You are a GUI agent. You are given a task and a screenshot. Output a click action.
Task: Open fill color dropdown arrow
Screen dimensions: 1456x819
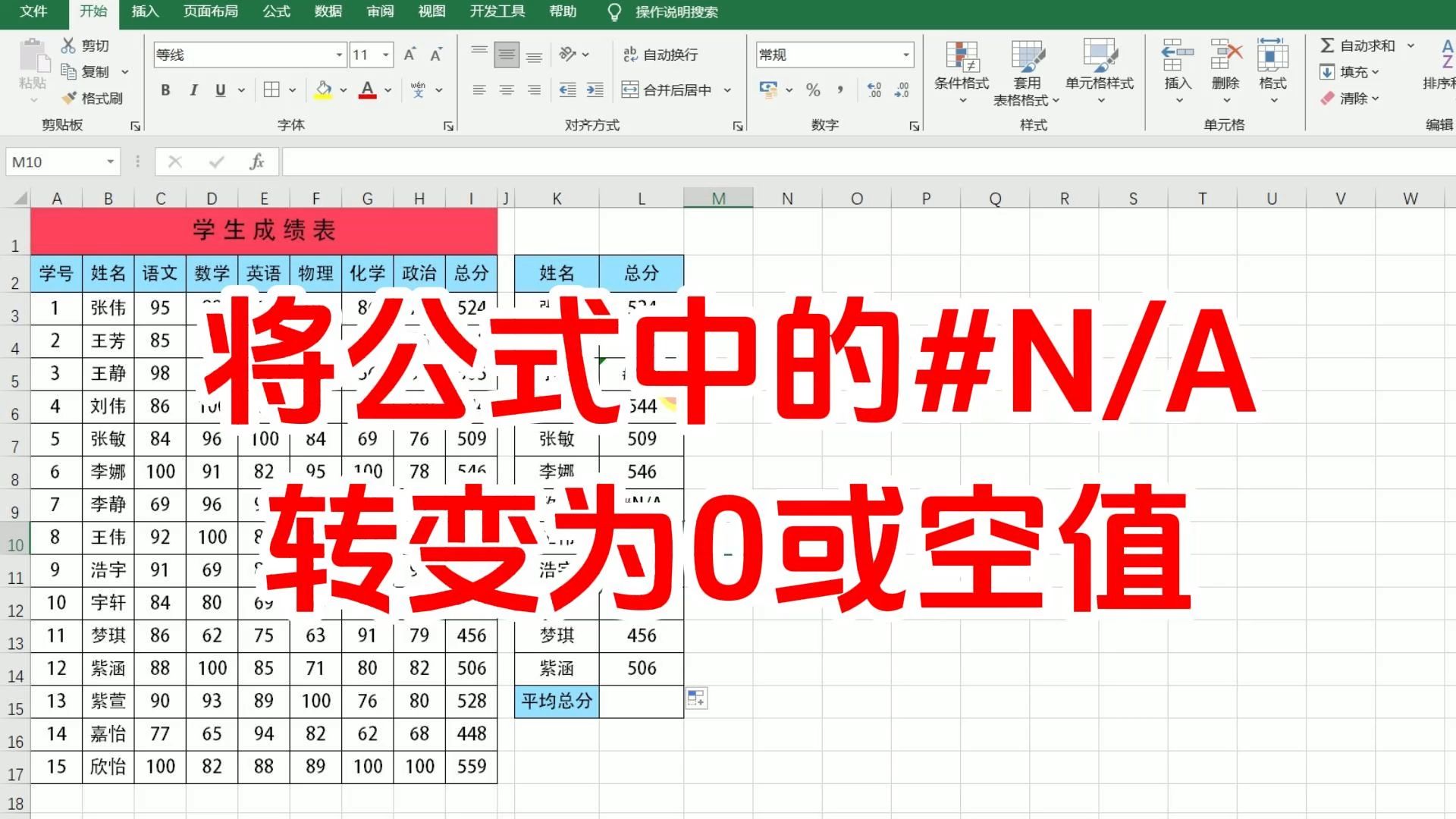point(344,90)
